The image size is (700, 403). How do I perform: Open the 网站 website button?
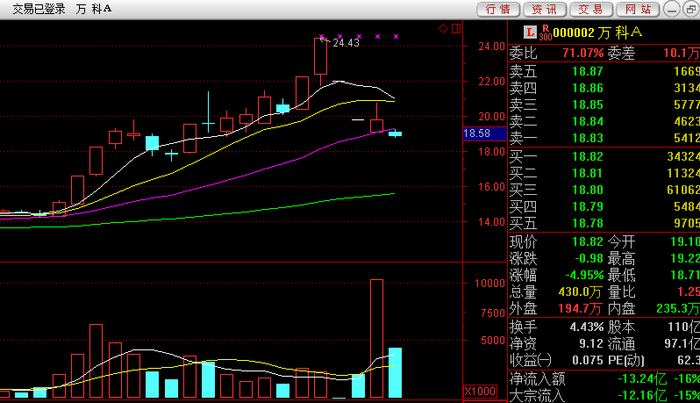coord(638,9)
